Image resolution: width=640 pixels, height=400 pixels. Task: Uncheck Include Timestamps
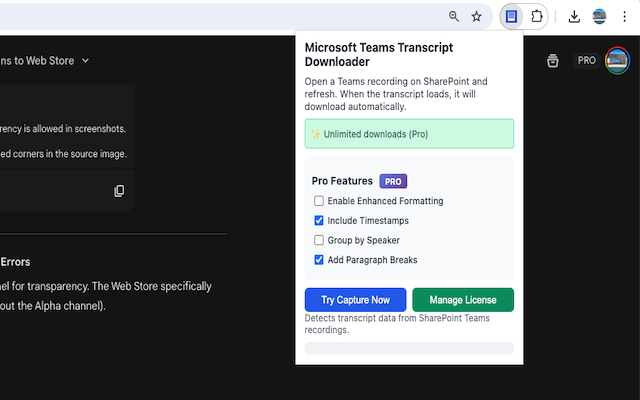tap(319, 220)
